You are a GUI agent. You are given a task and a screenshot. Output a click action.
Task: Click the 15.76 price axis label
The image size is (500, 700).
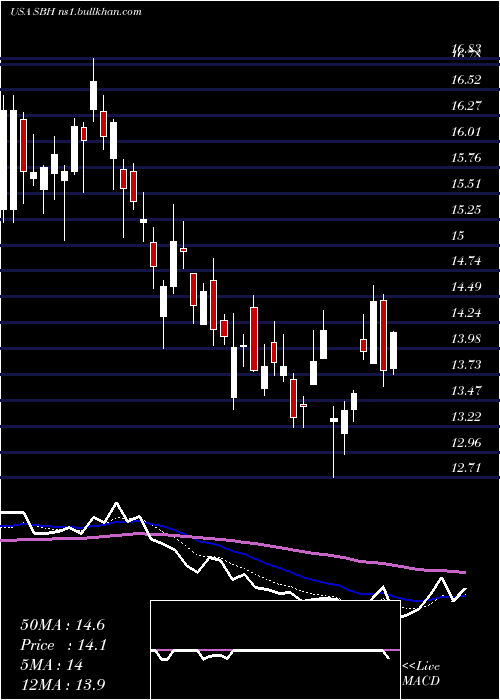coord(466,158)
